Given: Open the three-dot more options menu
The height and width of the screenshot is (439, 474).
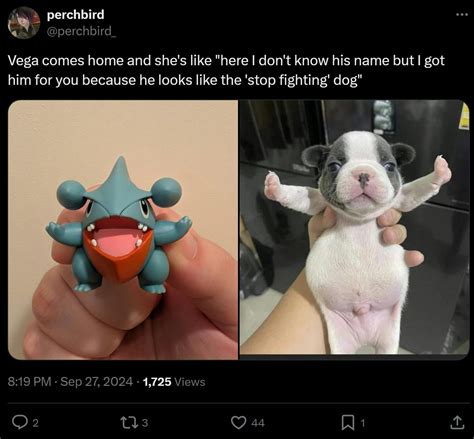Looking at the screenshot, I should [x=462, y=14].
